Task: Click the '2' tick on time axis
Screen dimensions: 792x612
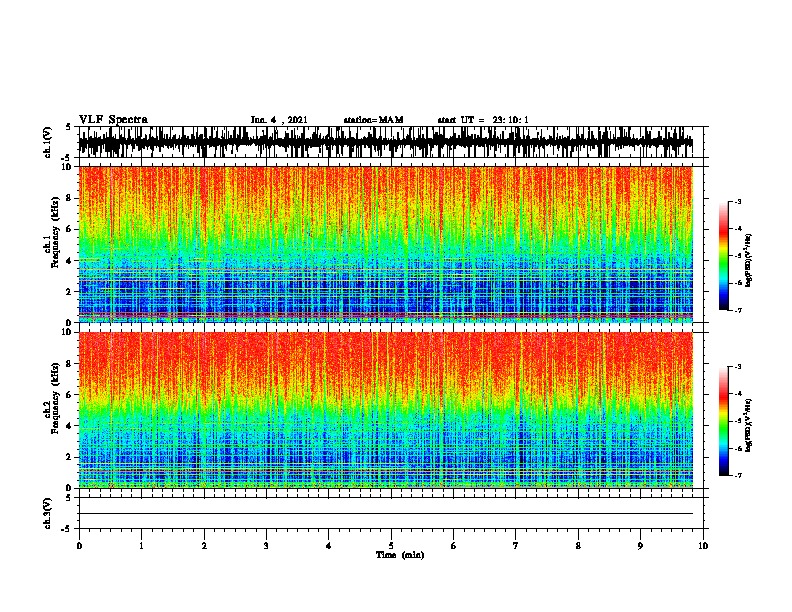Action: (x=204, y=546)
